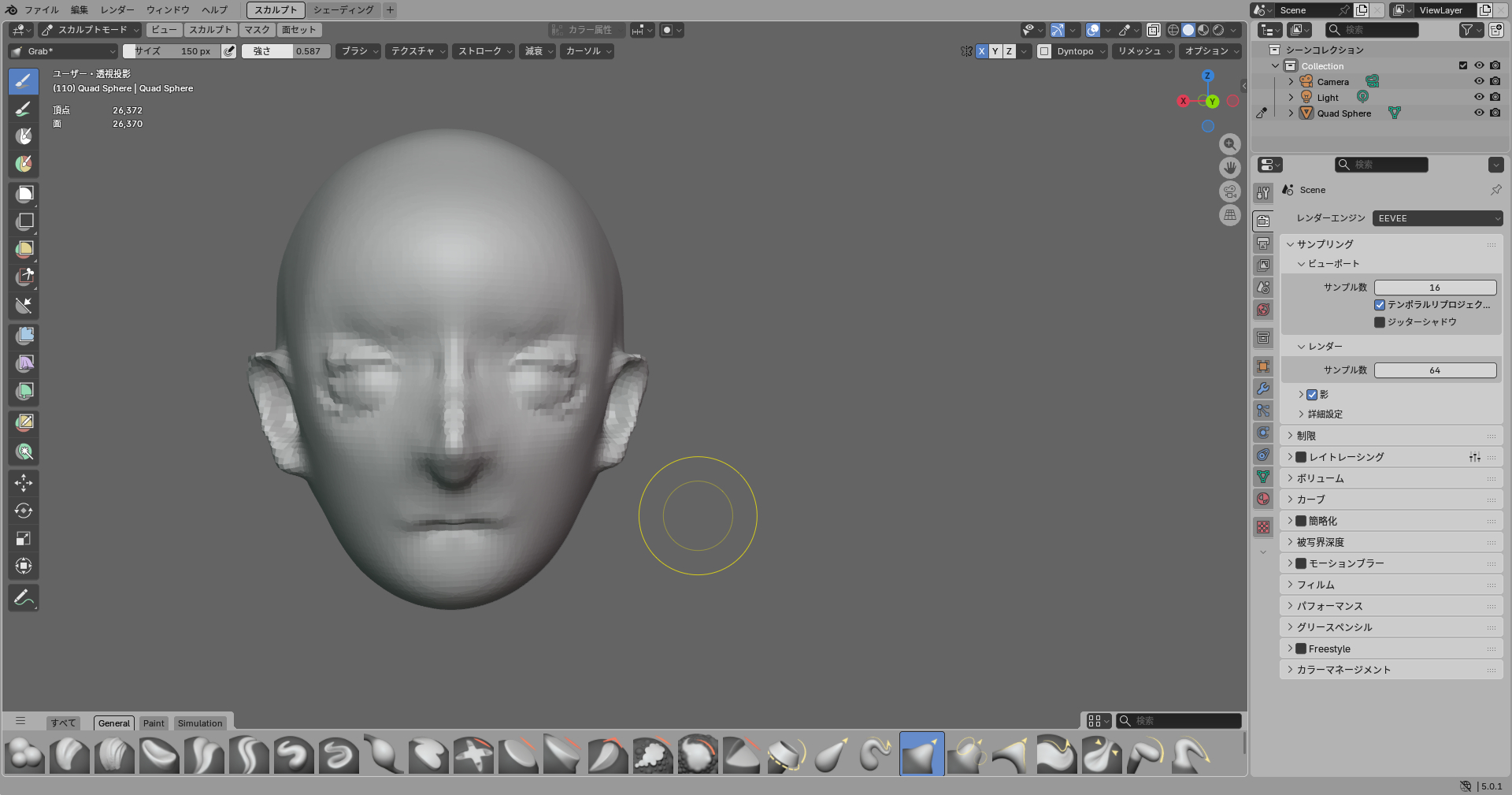Enable the ジッターシャドウ checkbox
1512x795 pixels.
[1380, 322]
